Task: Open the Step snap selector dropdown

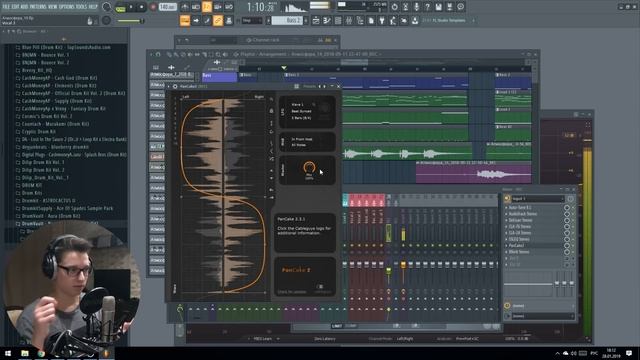Action: tap(251, 20)
